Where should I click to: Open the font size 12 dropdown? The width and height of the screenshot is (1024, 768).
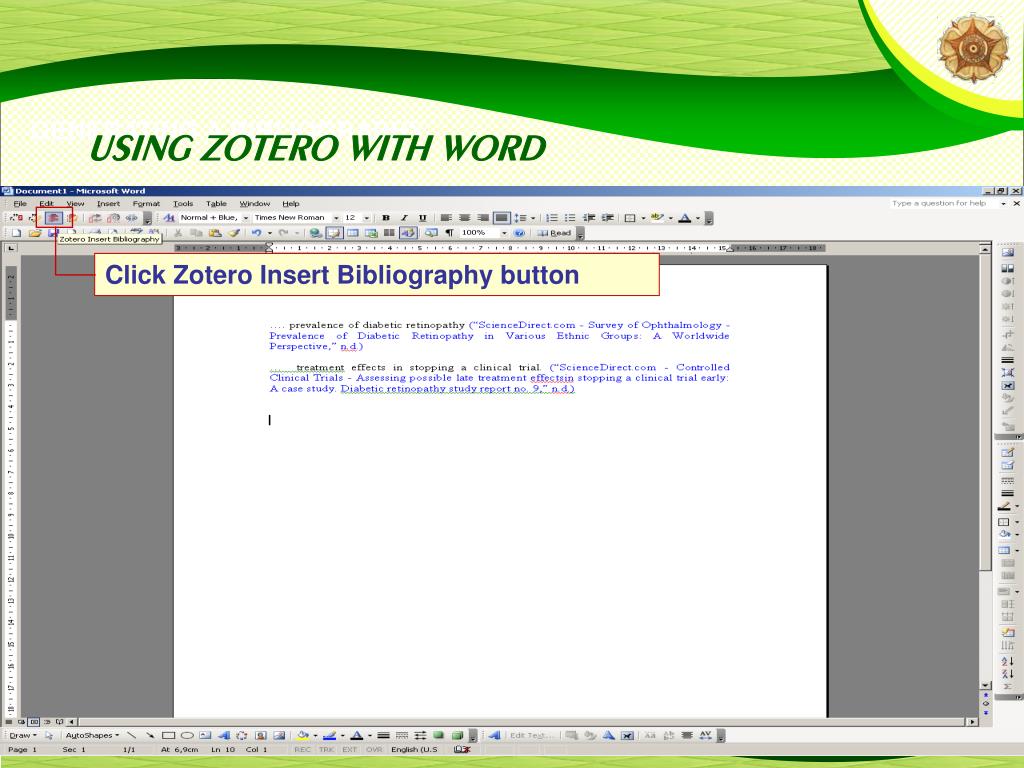pyautogui.click(x=366, y=218)
